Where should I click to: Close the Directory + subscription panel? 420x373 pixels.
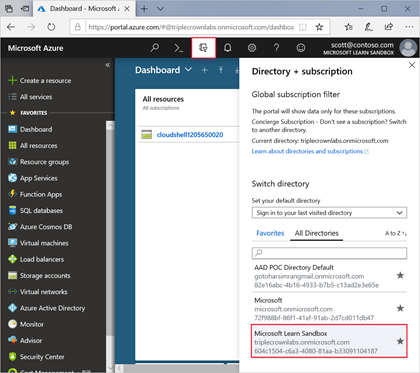point(412,65)
